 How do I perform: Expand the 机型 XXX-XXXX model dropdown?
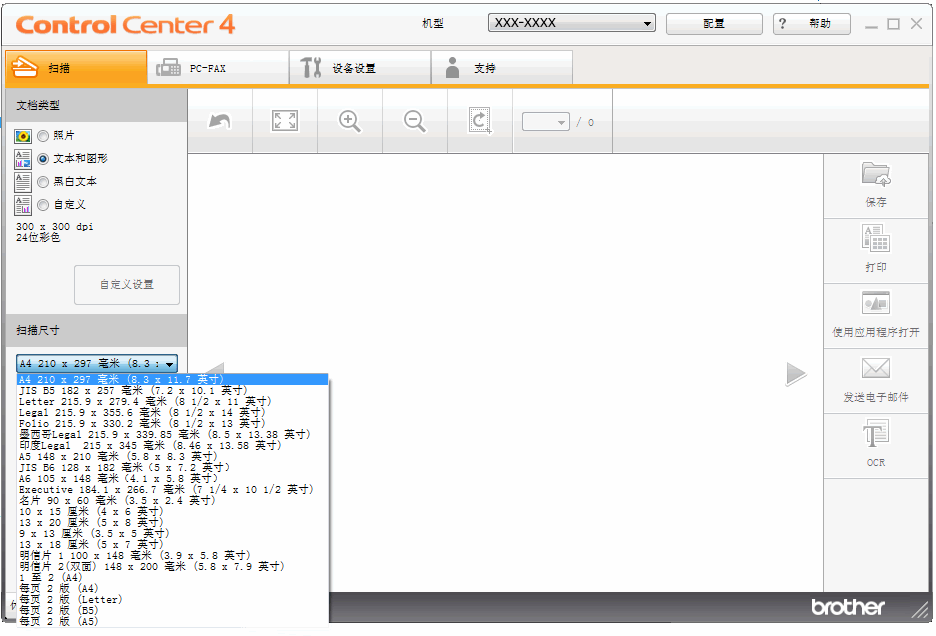click(571, 23)
